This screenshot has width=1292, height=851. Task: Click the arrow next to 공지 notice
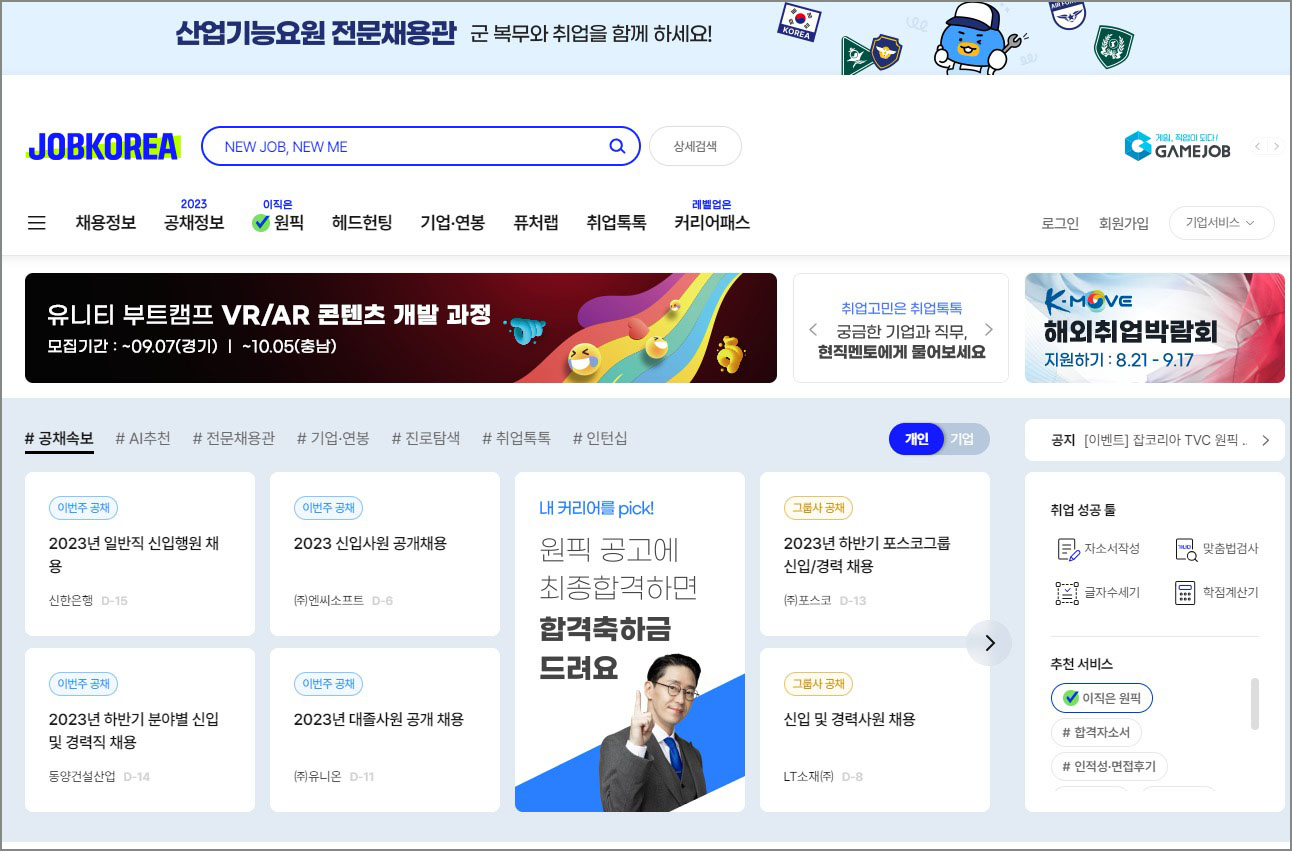tap(1266, 440)
